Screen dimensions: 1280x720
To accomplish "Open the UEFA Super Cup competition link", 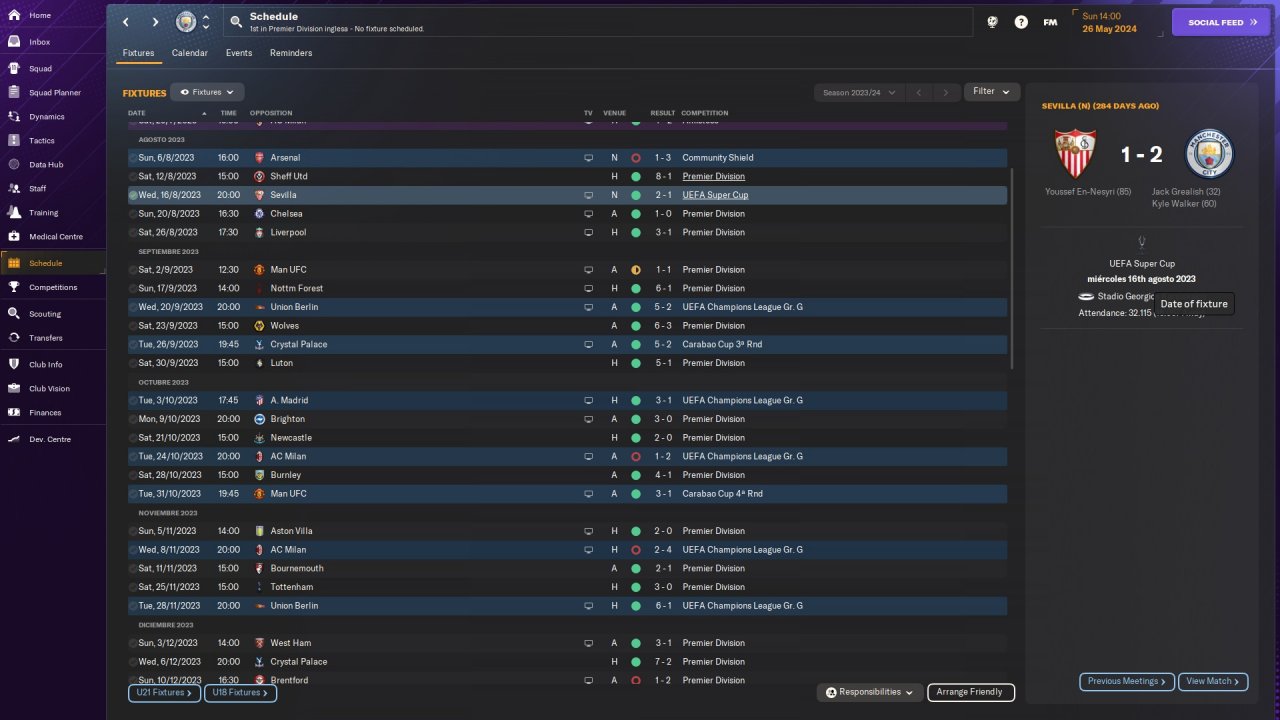I will pyautogui.click(x=715, y=195).
